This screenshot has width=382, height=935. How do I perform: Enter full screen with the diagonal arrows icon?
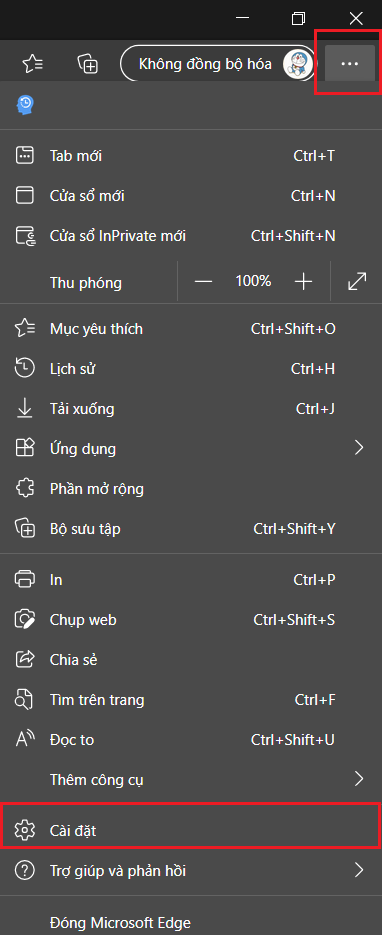point(357,281)
